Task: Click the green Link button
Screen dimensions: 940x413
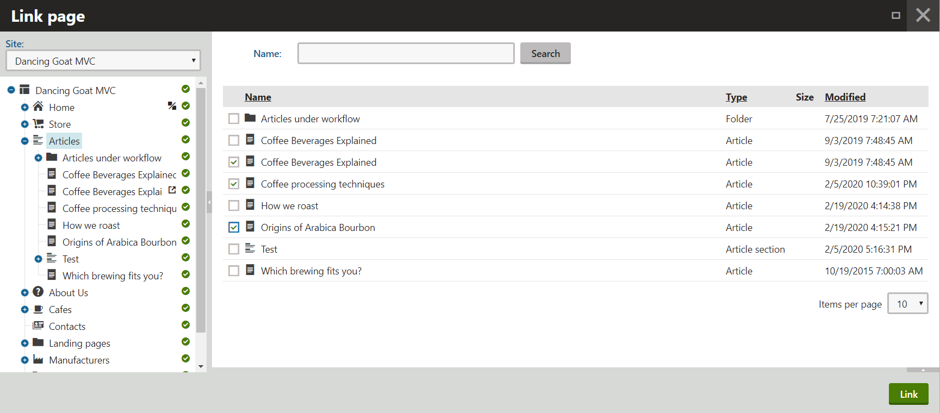Action: tap(908, 394)
